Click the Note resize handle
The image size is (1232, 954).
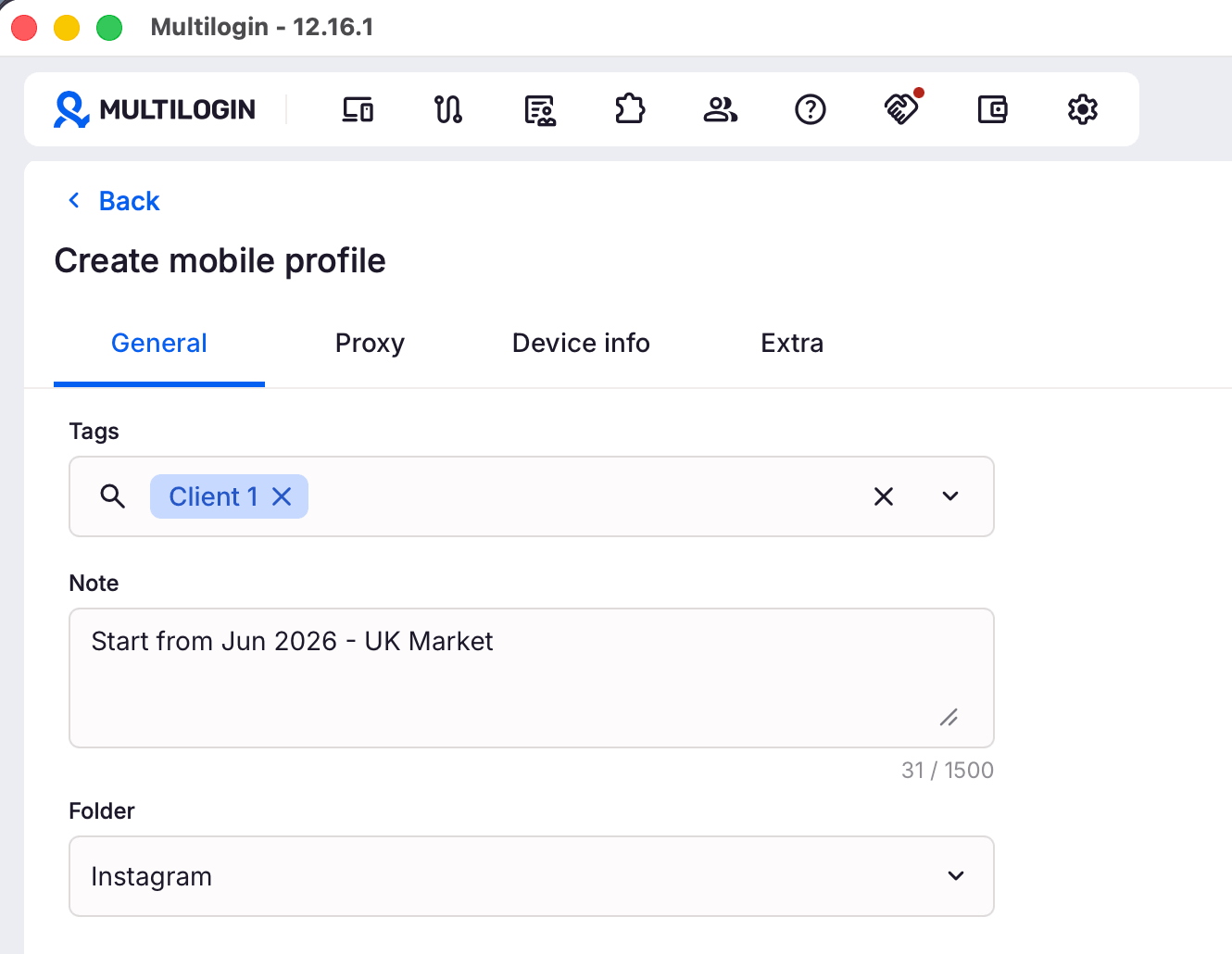click(x=949, y=717)
